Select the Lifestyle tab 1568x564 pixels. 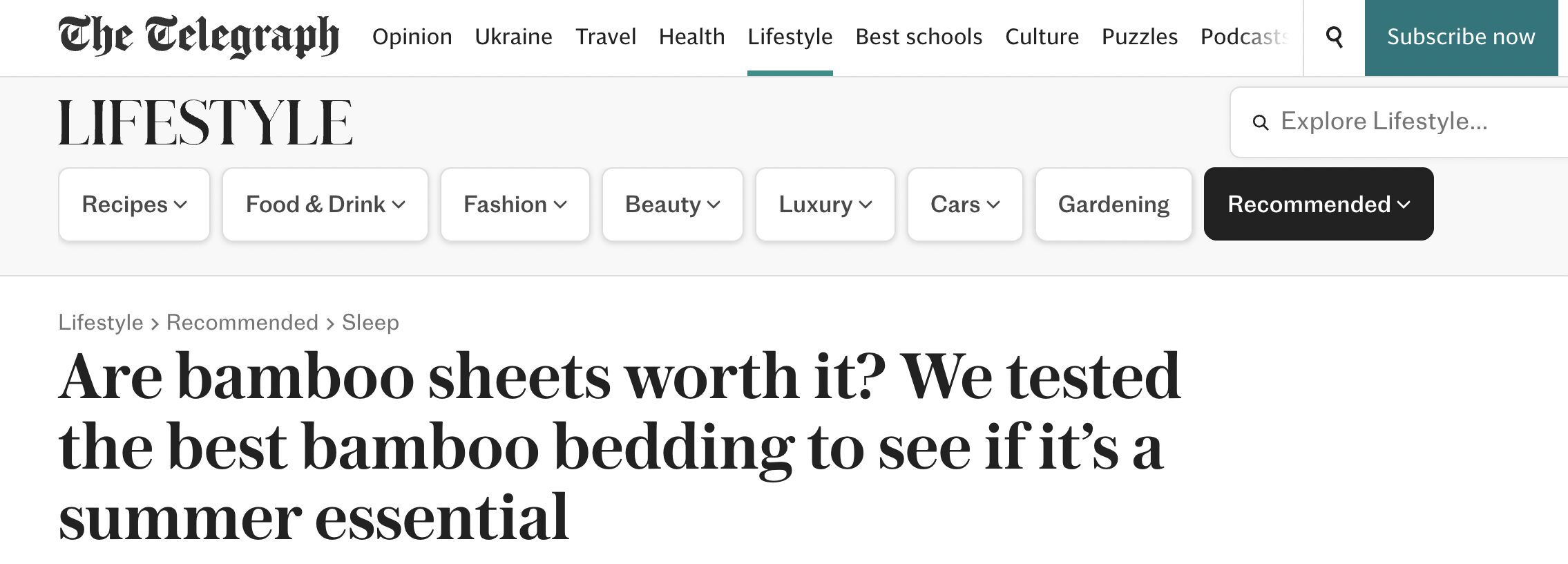click(x=790, y=37)
